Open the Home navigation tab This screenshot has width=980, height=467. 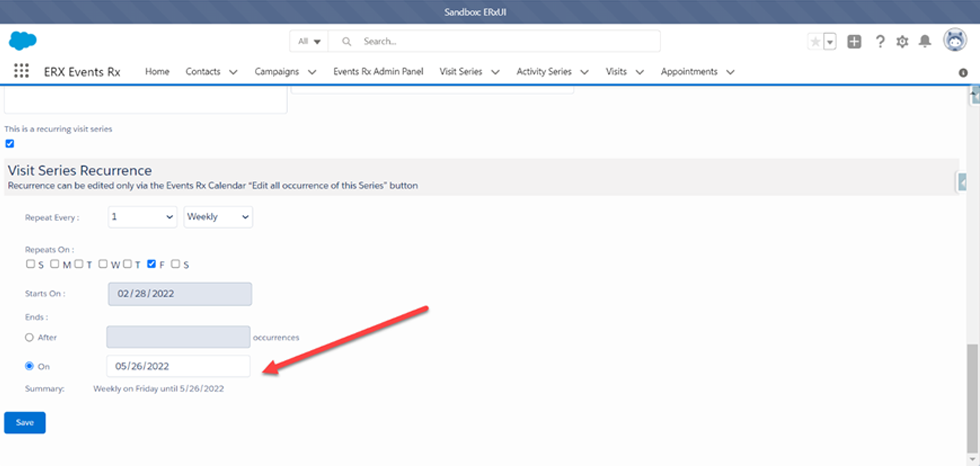157,72
